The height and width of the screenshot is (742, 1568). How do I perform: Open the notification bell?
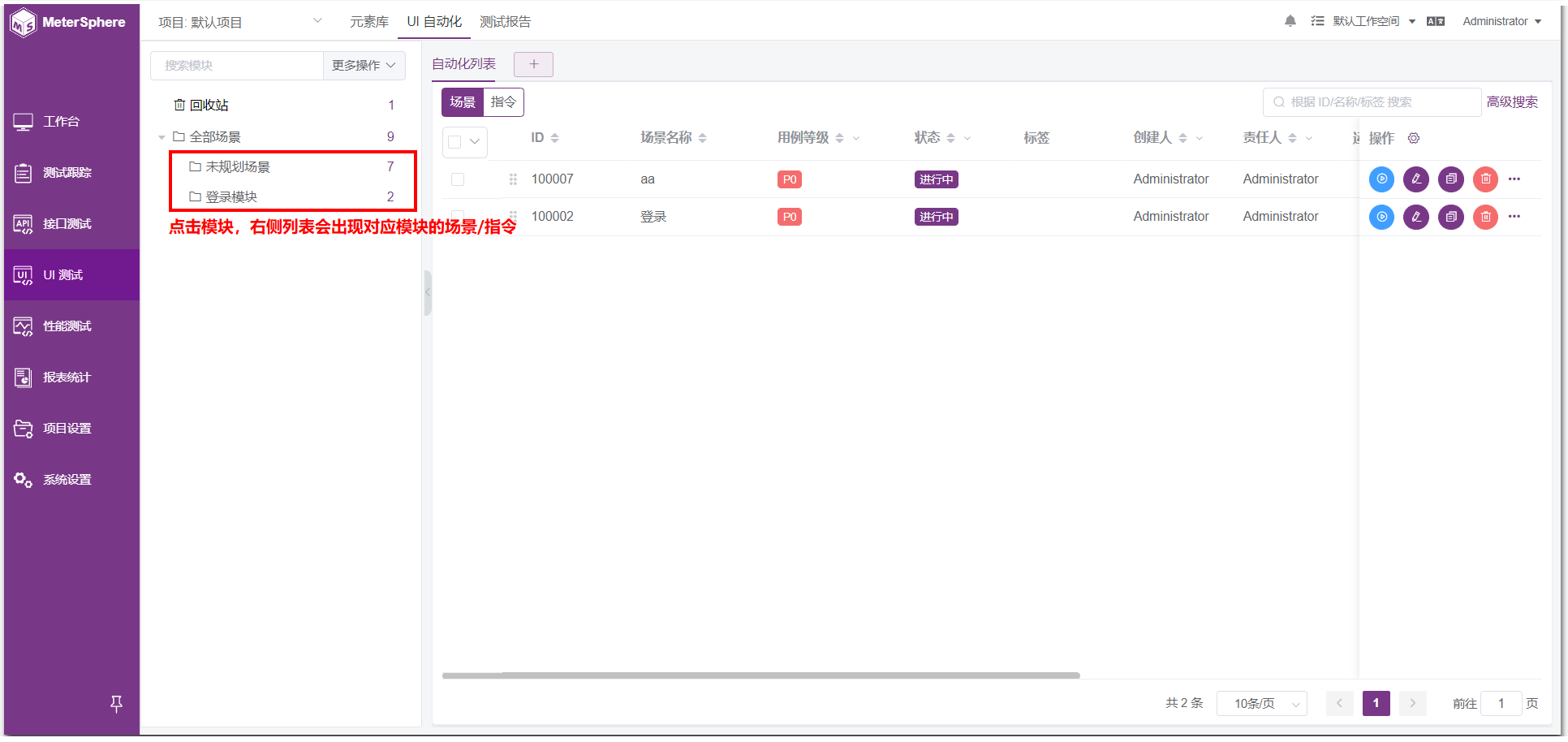1290,21
